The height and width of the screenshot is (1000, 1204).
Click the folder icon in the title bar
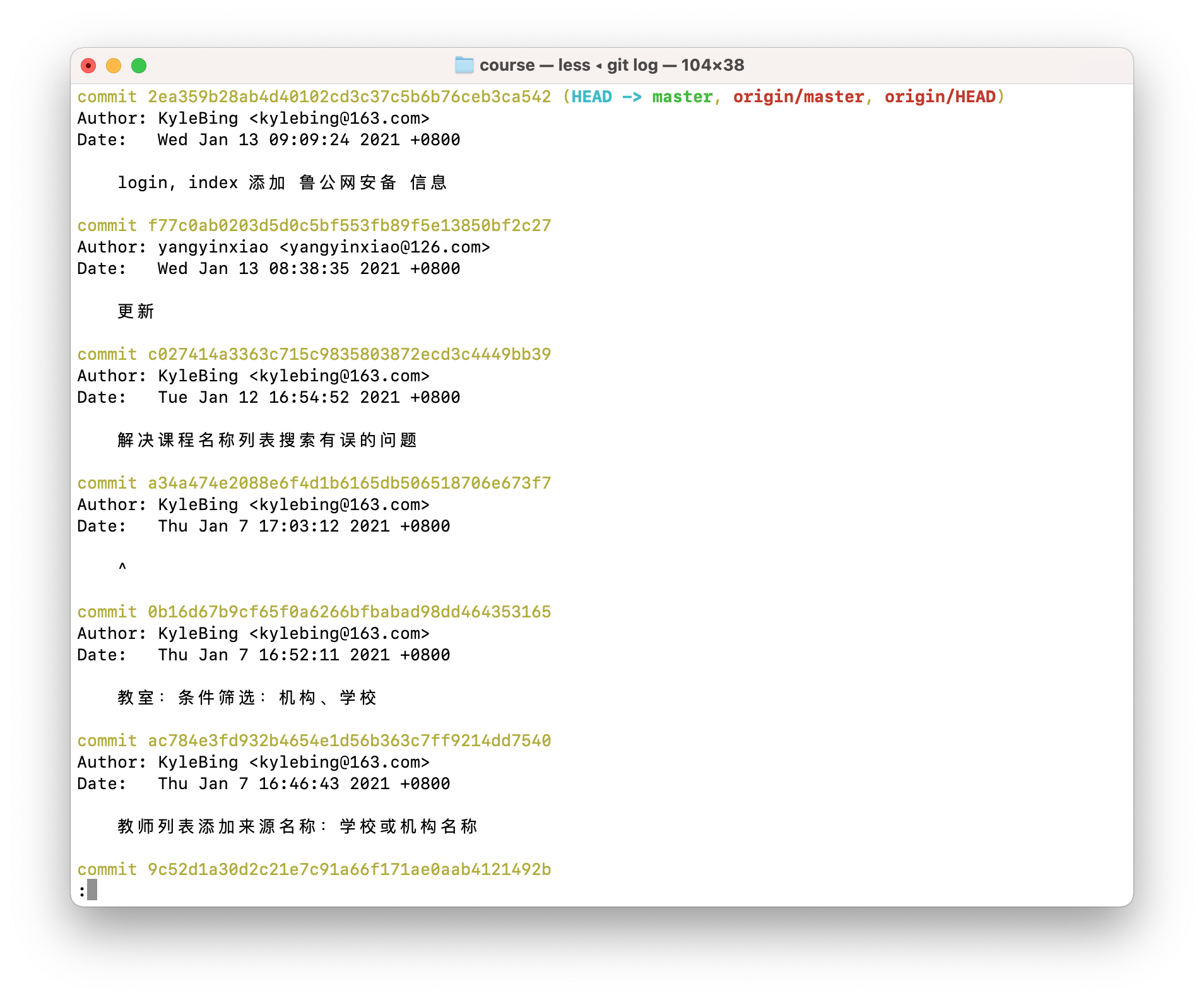pos(464,64)
